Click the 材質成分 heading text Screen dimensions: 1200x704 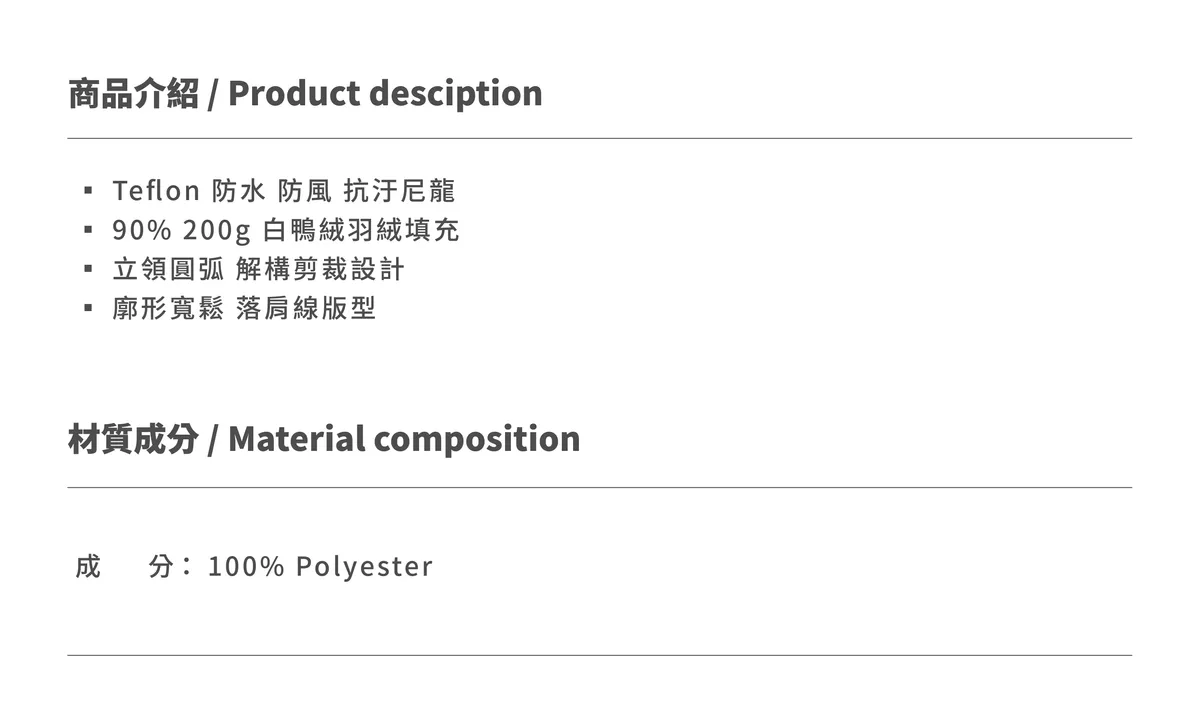click(x=133, y=439)
